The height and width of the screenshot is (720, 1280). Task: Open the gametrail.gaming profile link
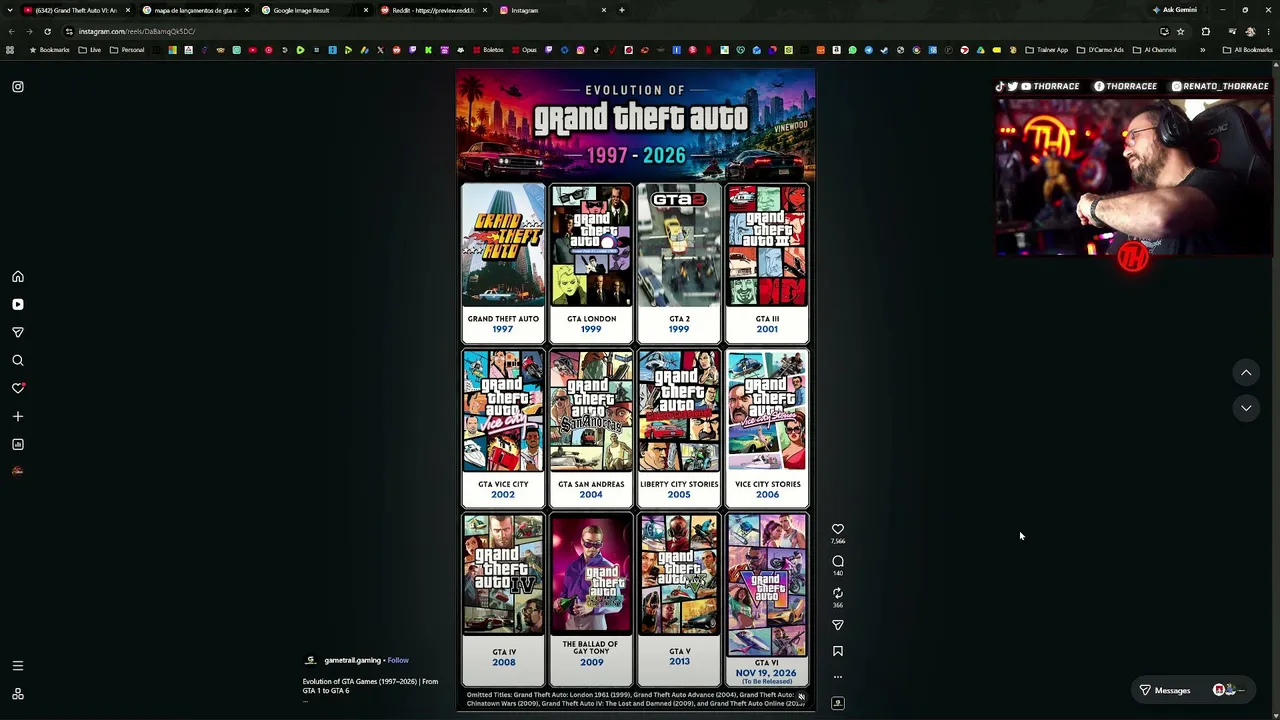coord(352,660)
